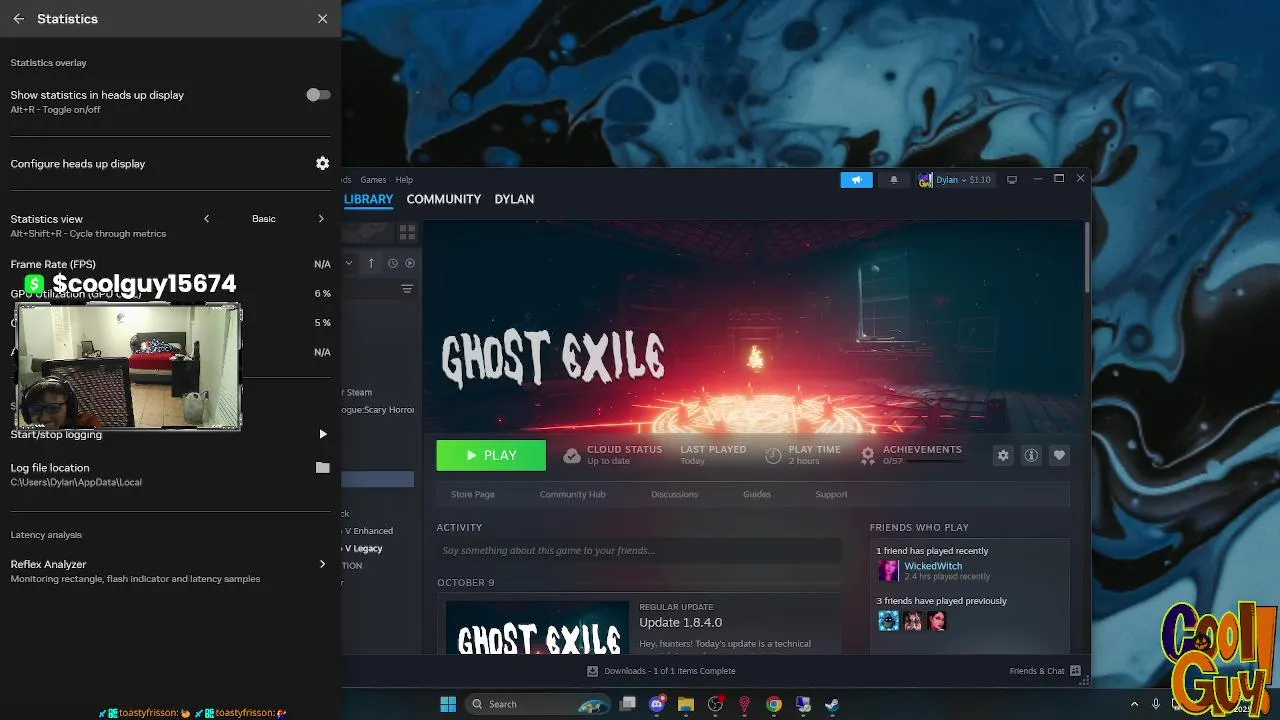Open Steam notifications bell
The height and width of the screenshot is (720, 1280).
coord(894,180)
